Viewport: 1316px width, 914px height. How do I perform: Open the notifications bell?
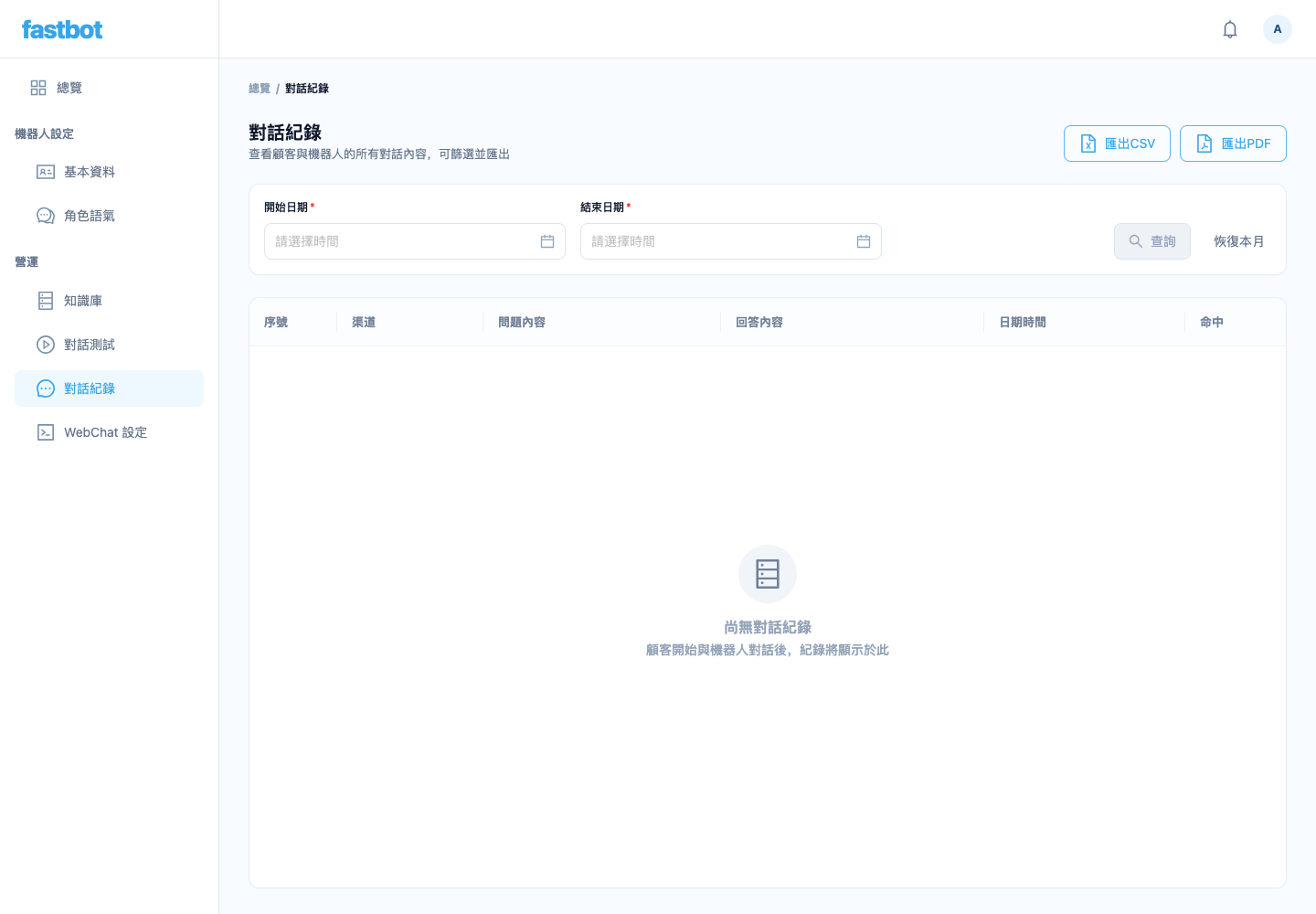tap(1230, 29)
